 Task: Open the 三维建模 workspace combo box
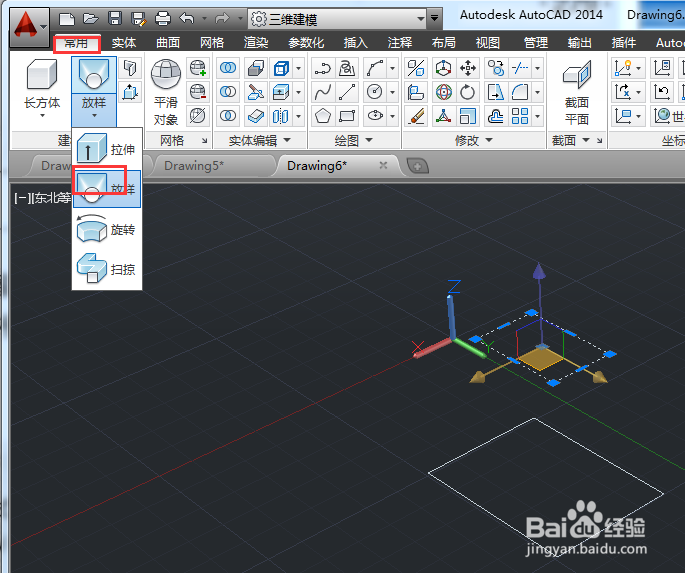(338, 19)
